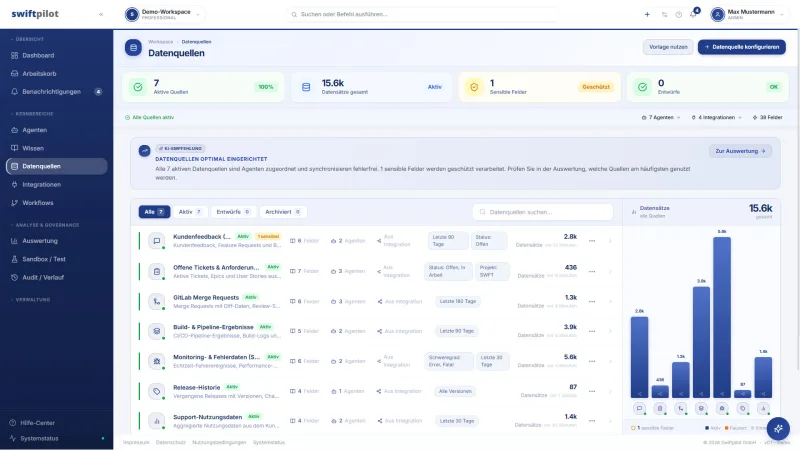The height and width of the screenshot is (450, 800).
Task: Follow the 7 Agenten link
Action: click(x=661, y=117)
